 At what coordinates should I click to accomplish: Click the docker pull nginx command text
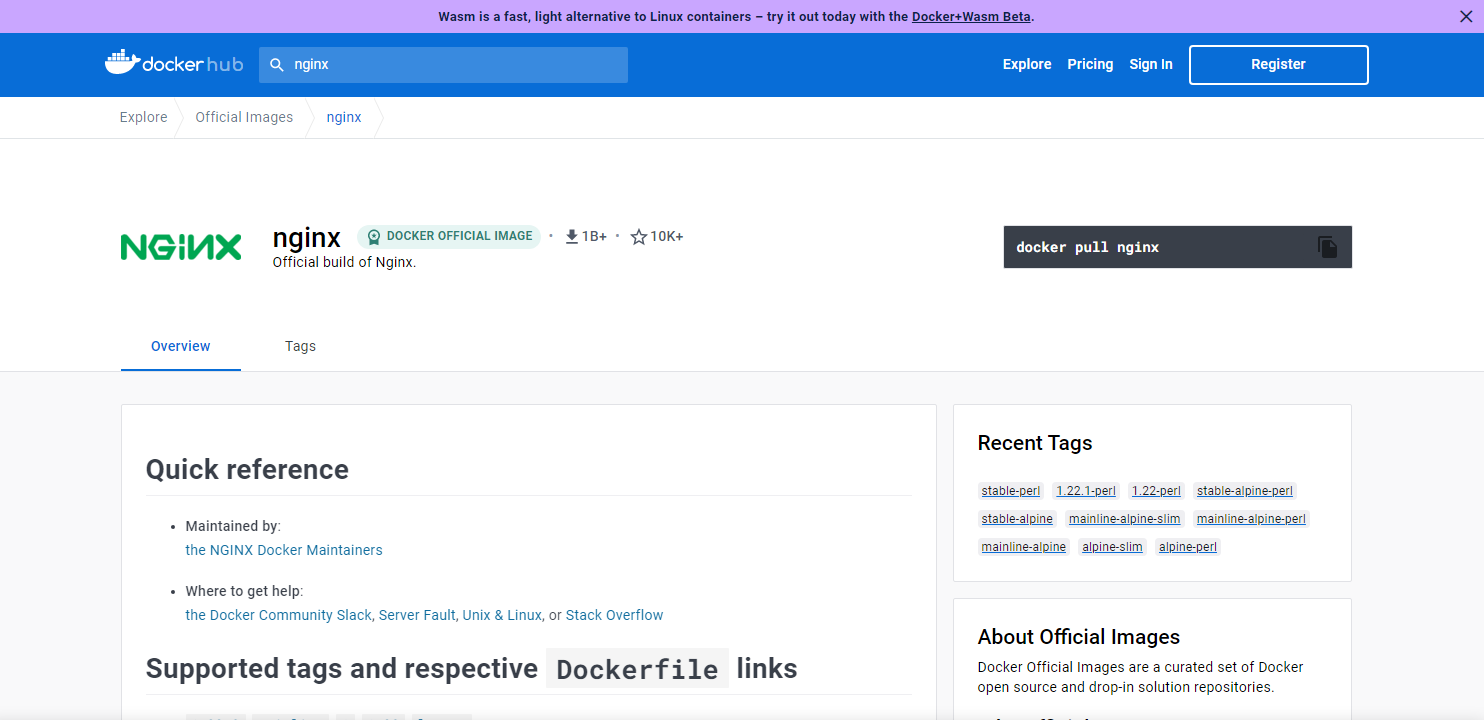(1087, 247)
